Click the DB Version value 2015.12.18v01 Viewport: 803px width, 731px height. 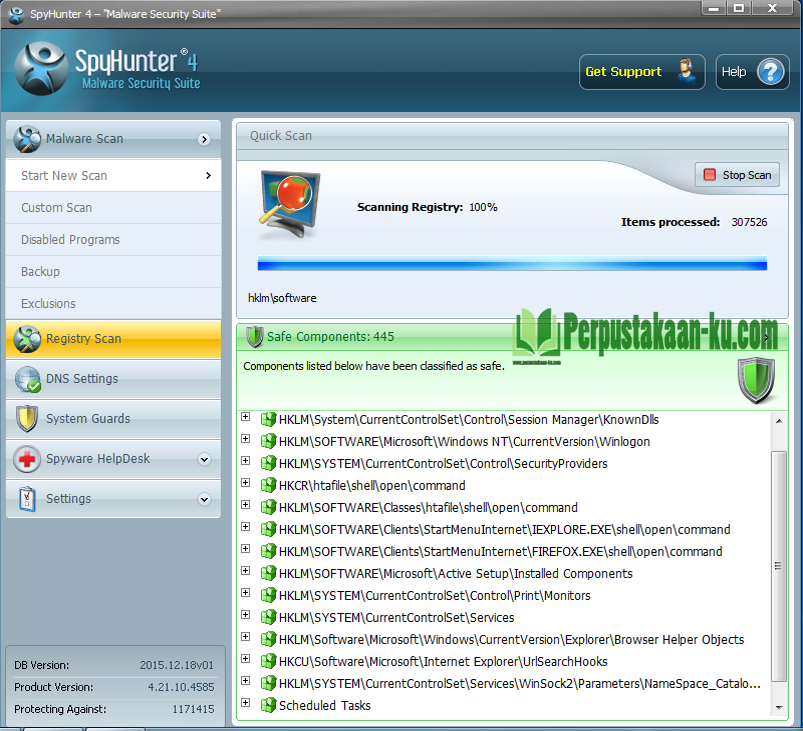click(177, 665)
